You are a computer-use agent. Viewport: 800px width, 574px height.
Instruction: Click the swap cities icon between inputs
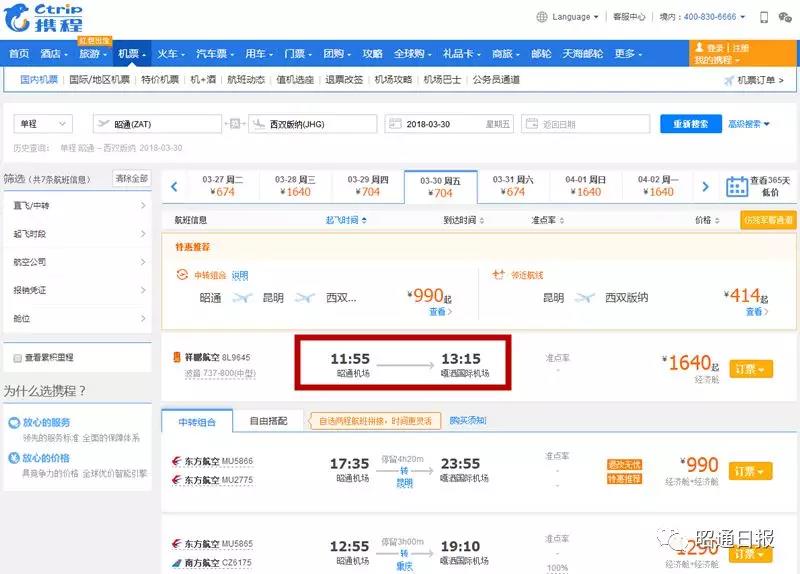pyautogui.click(x=235, y=123)
